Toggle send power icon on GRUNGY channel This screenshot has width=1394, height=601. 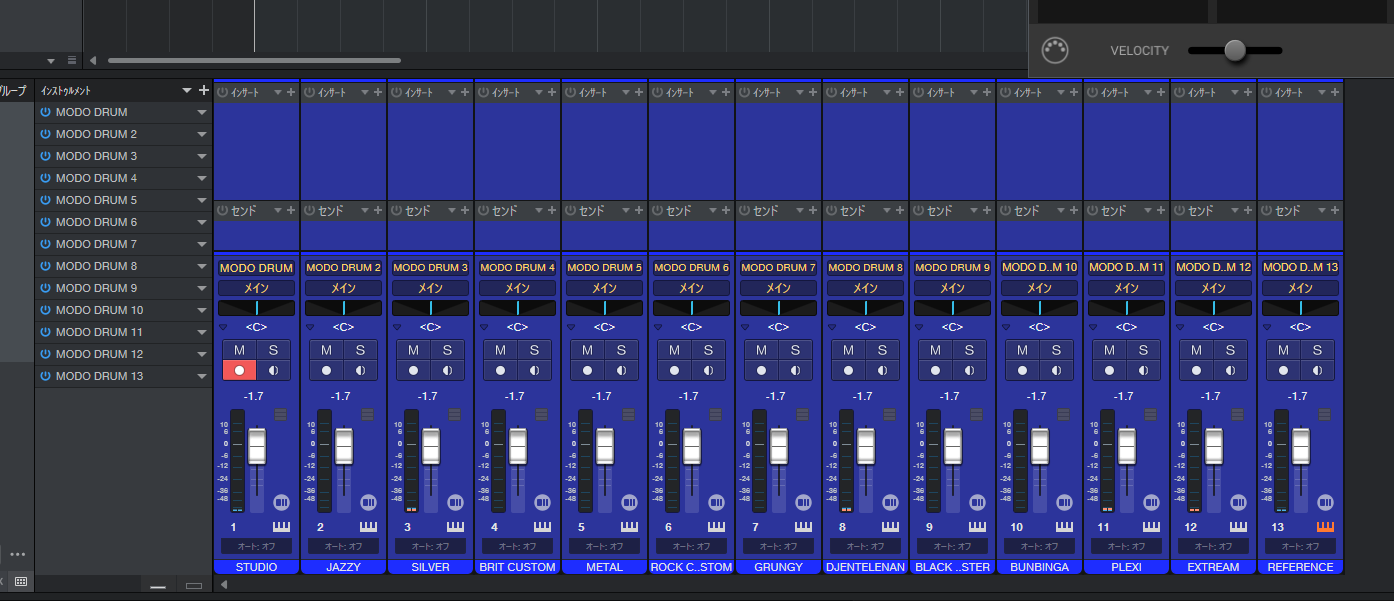click(746, 211)
